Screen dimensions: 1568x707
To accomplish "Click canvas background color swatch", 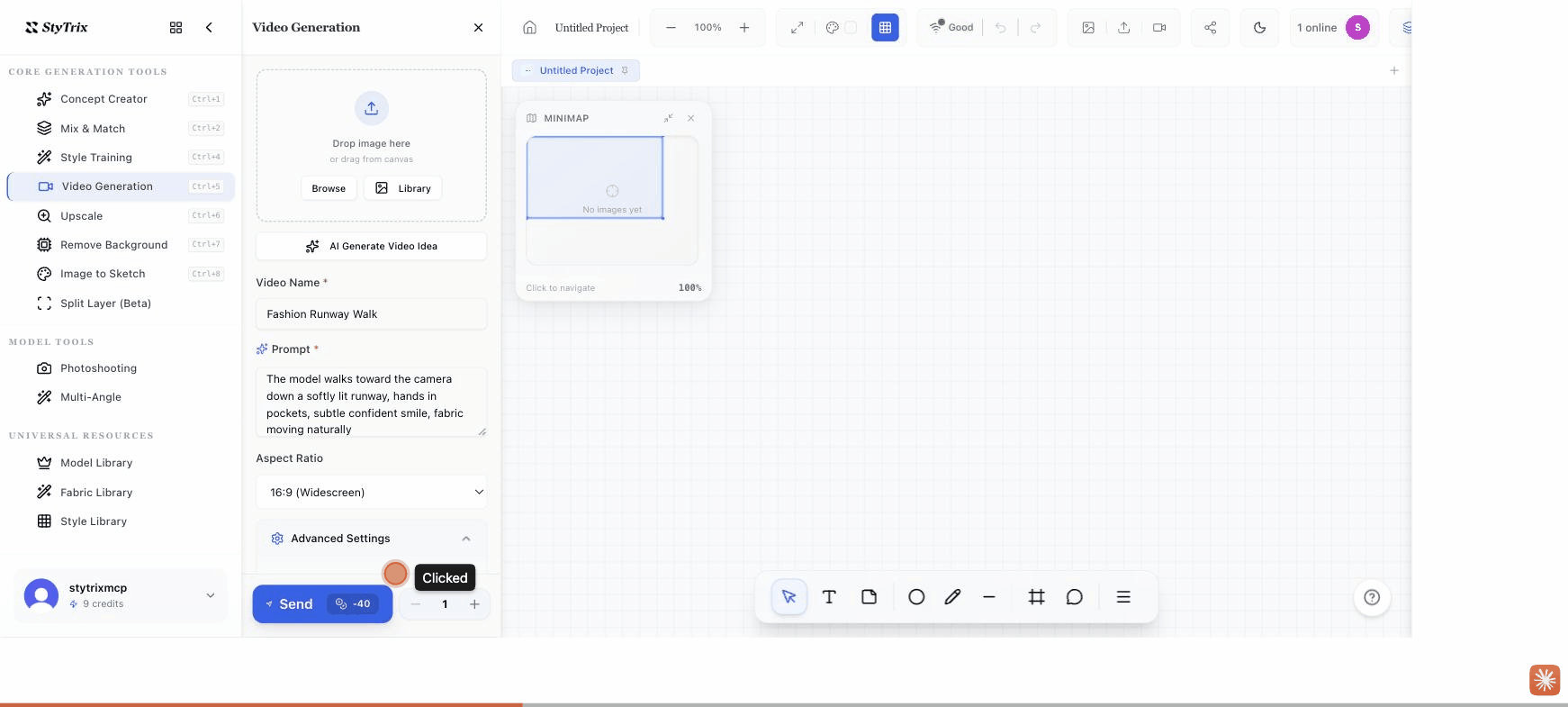I will (x=851, y=28).
